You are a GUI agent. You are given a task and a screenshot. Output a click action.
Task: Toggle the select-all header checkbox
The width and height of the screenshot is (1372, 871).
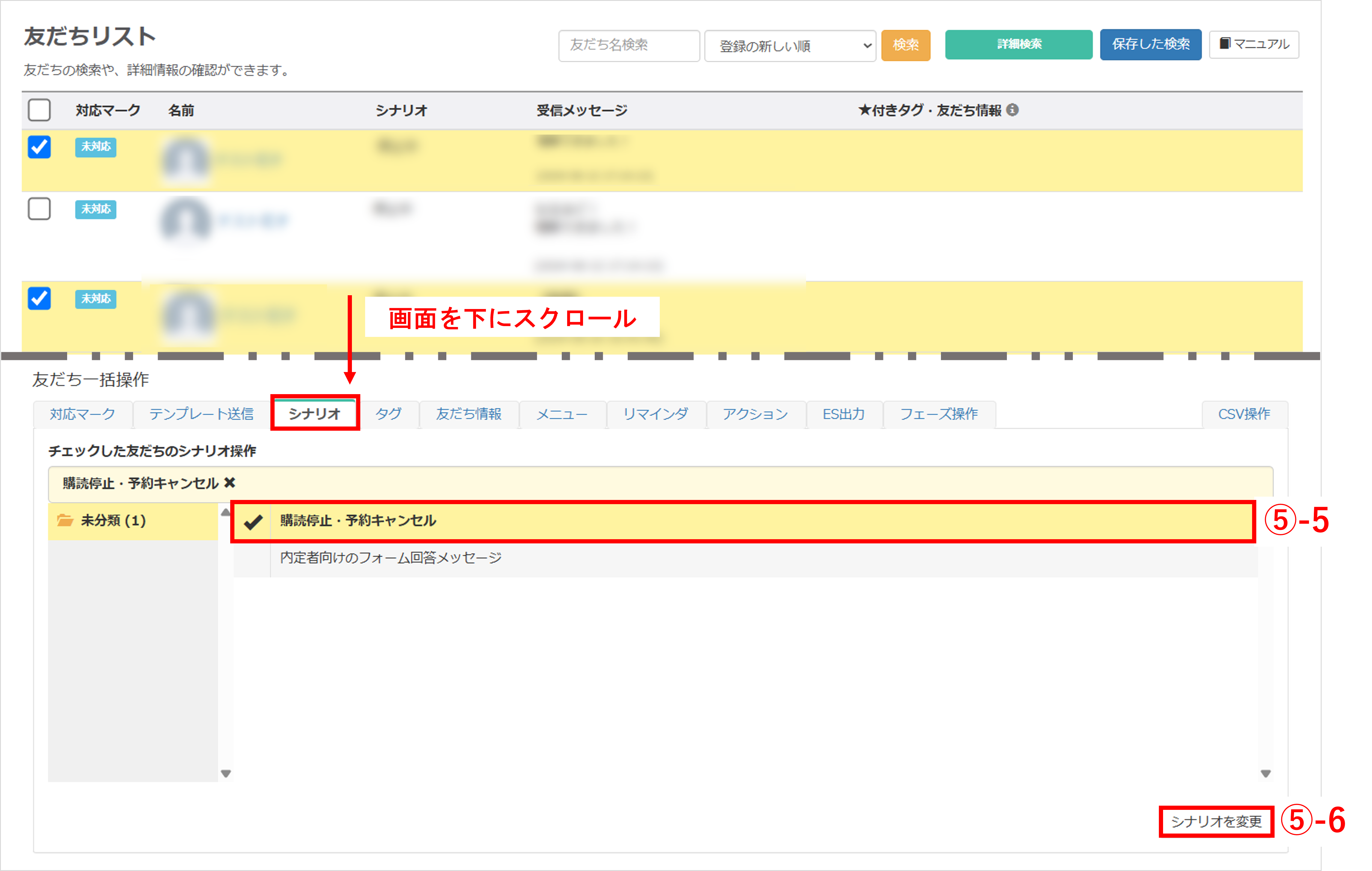(39, 110)
